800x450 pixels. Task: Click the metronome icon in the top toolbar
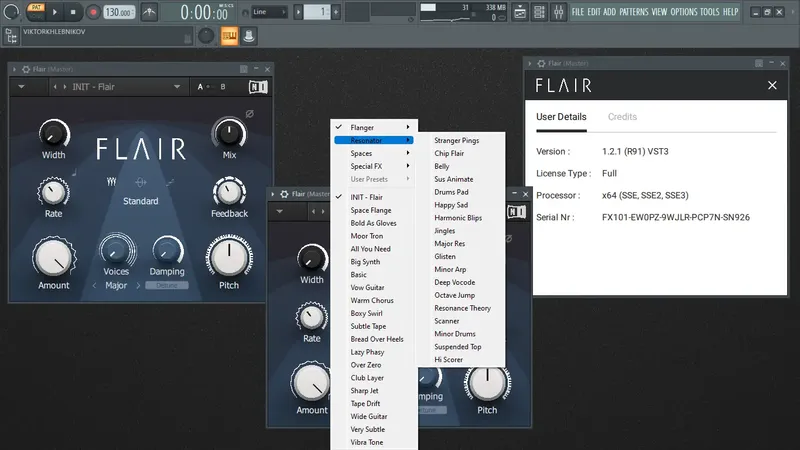(149, 12)
